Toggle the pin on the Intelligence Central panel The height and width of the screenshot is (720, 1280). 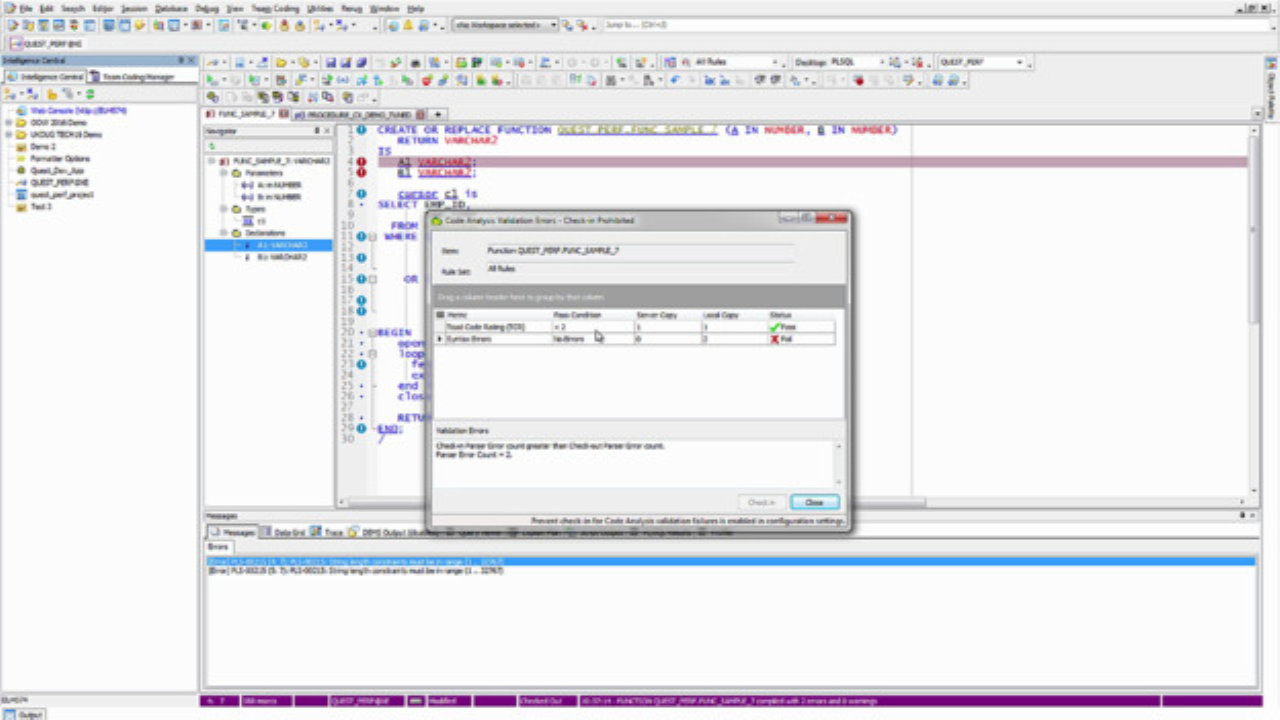tap(182, 60)
